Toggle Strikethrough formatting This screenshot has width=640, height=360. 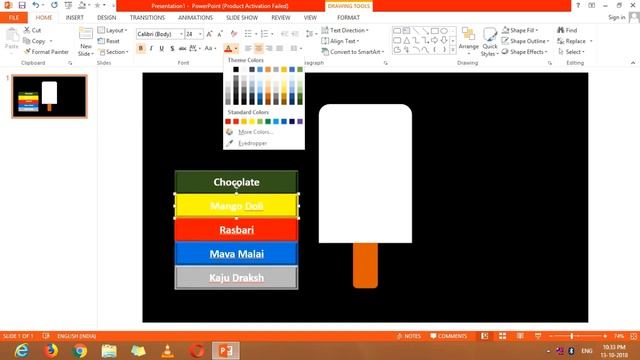[182, 48]
